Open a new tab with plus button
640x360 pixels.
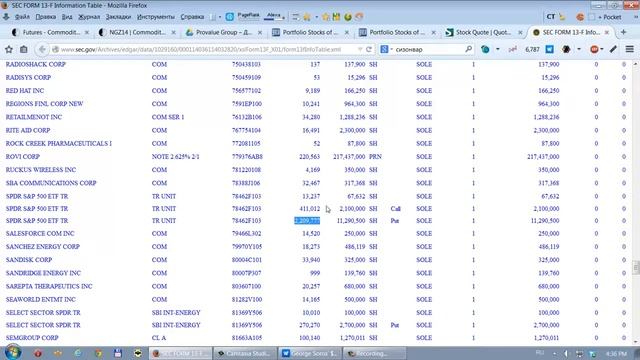click(623, 32)
